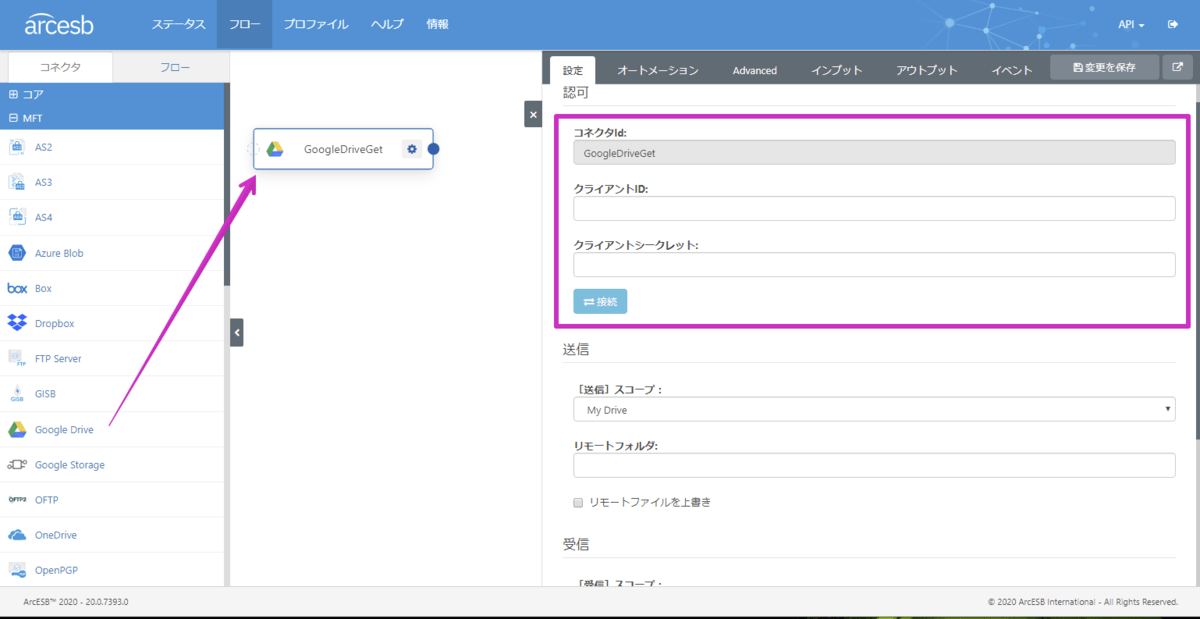This screenshot has height=619, width=1200.
Task: Select the Advanced tab
Action: tap(754, 70)
